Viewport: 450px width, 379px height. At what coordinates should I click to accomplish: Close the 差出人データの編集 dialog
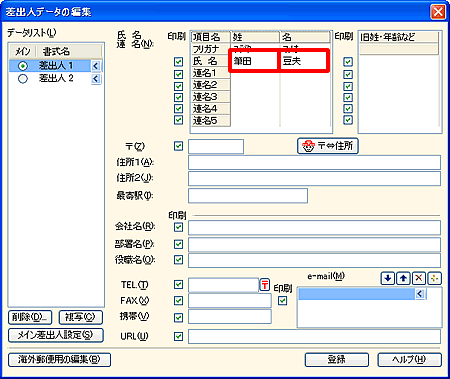point(438,12)
